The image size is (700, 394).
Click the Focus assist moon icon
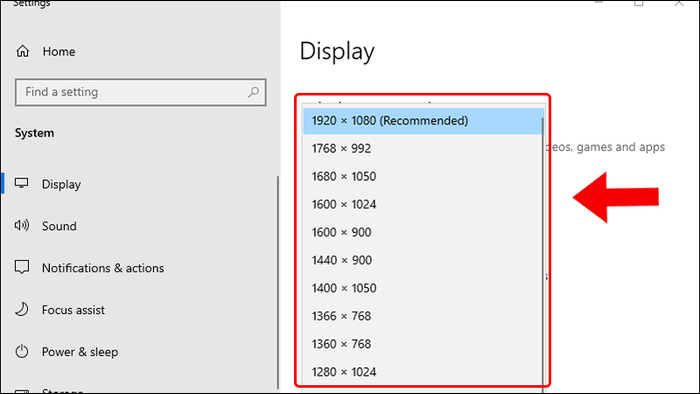(x=21, y=309)
